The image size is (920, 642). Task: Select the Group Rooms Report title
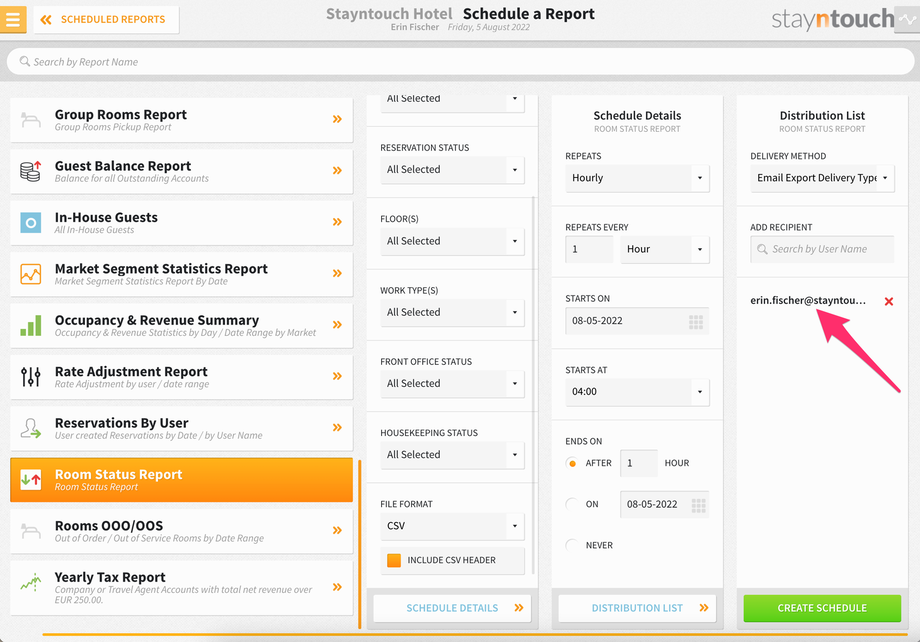(121, 114)
